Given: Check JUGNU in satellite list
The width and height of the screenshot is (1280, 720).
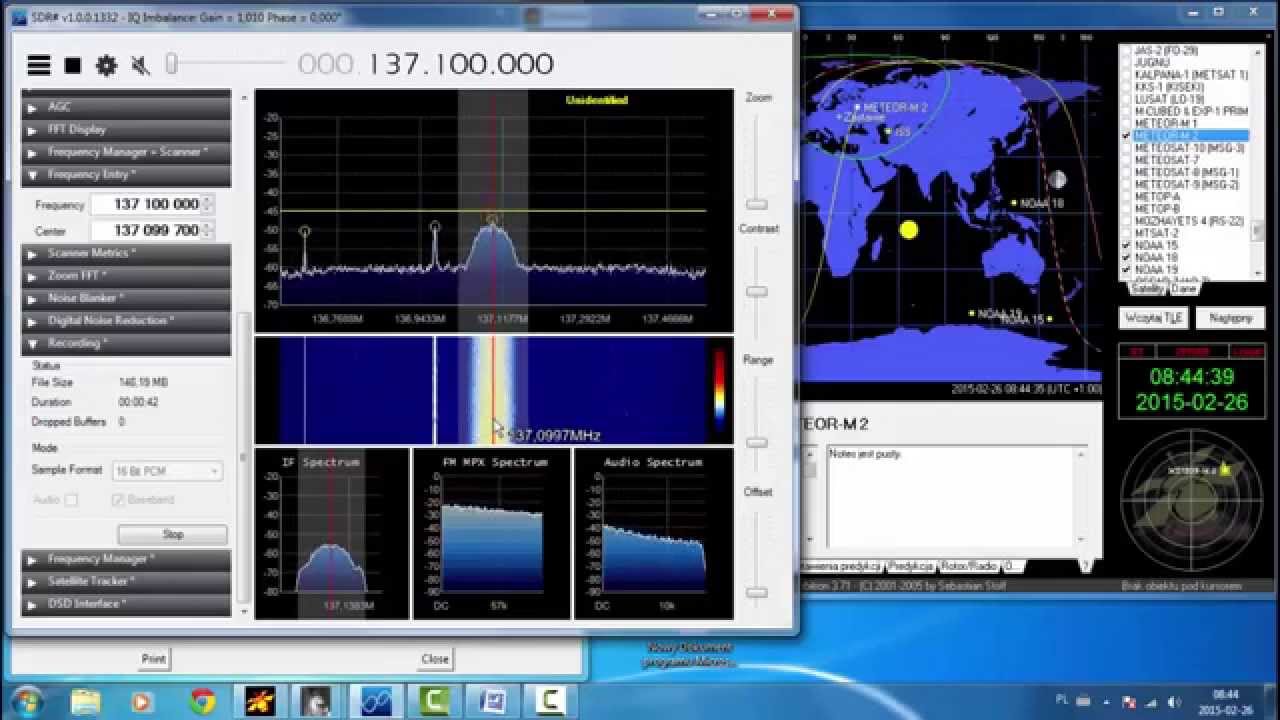Looking at the screenshot, I should [1127, 62].
